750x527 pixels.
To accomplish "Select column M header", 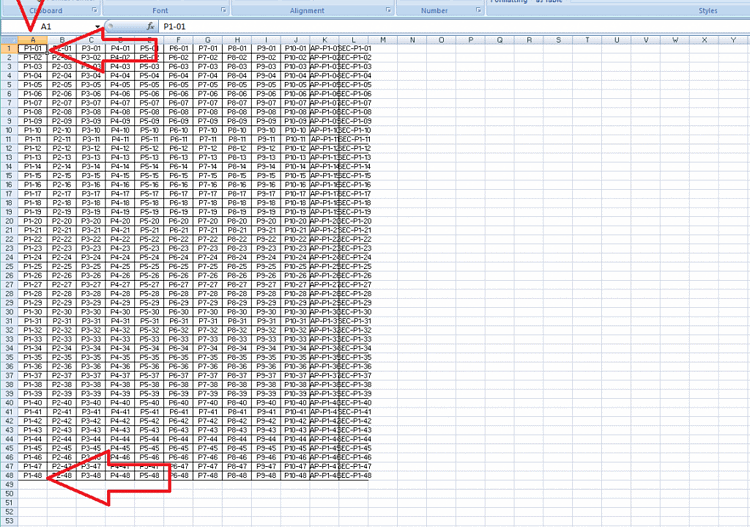I will [x=383, y=40].
